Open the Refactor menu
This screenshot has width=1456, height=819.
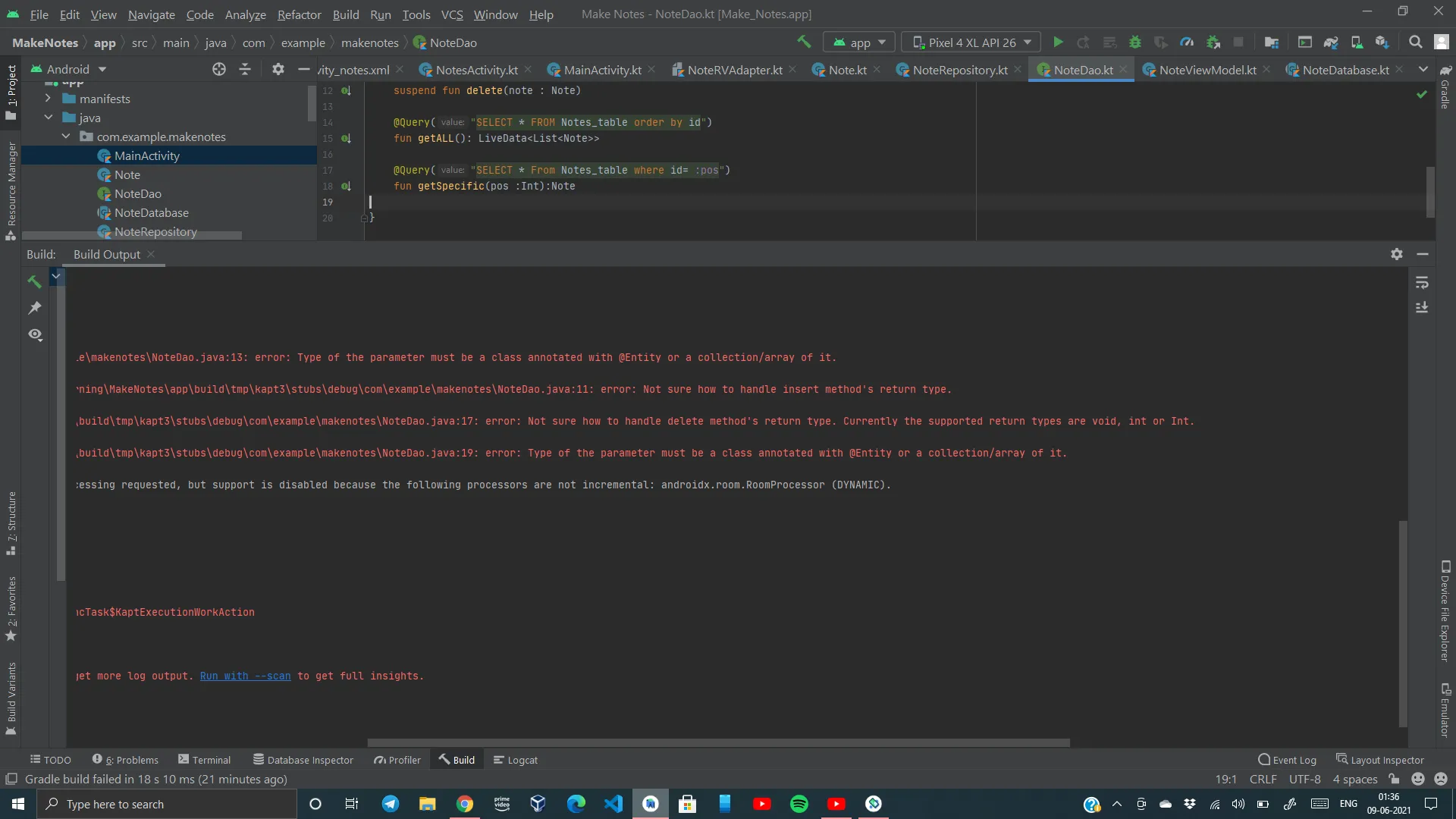(x=299, y=14)
